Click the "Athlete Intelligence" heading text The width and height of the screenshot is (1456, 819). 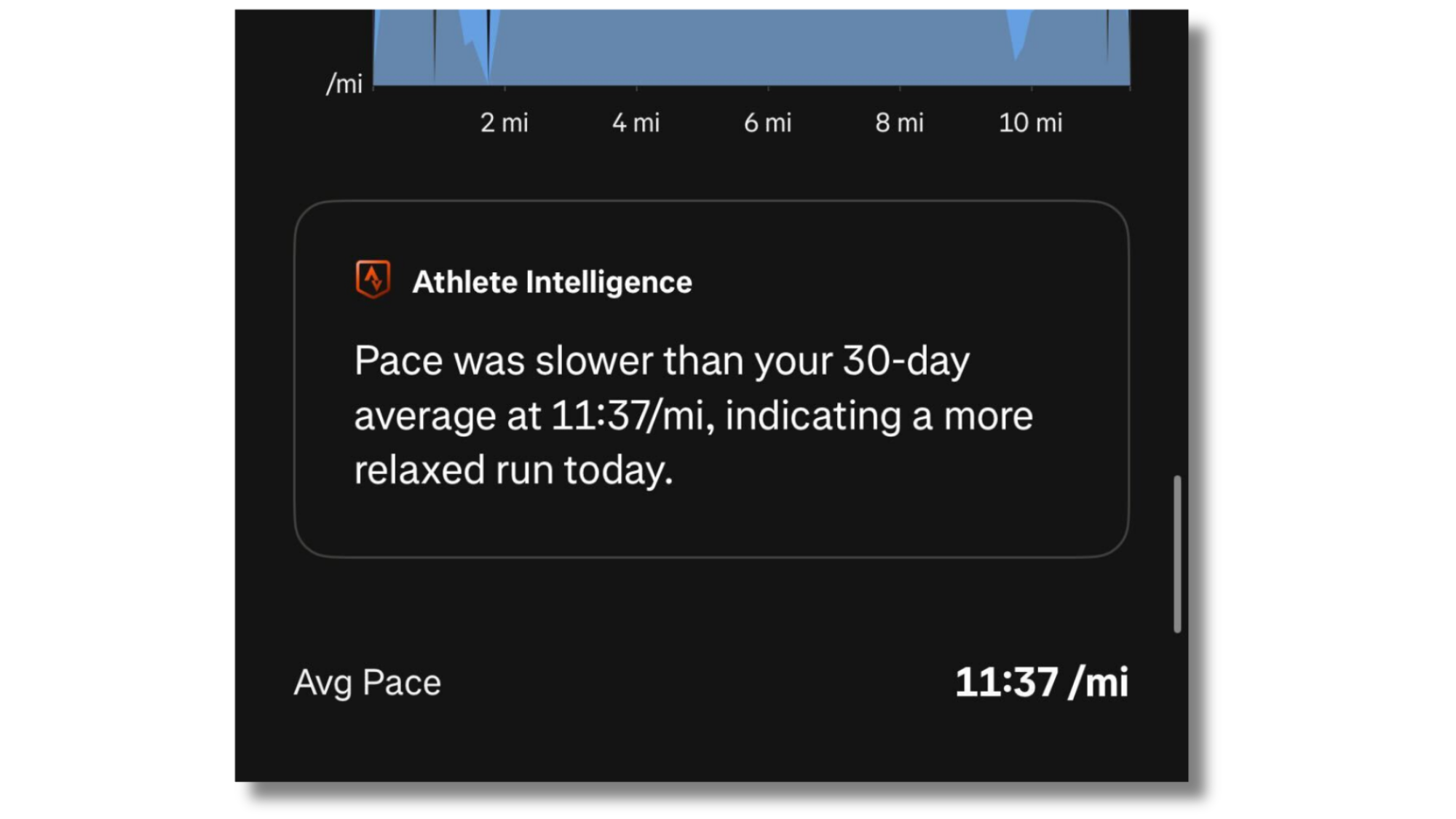(x=552, y=282)
